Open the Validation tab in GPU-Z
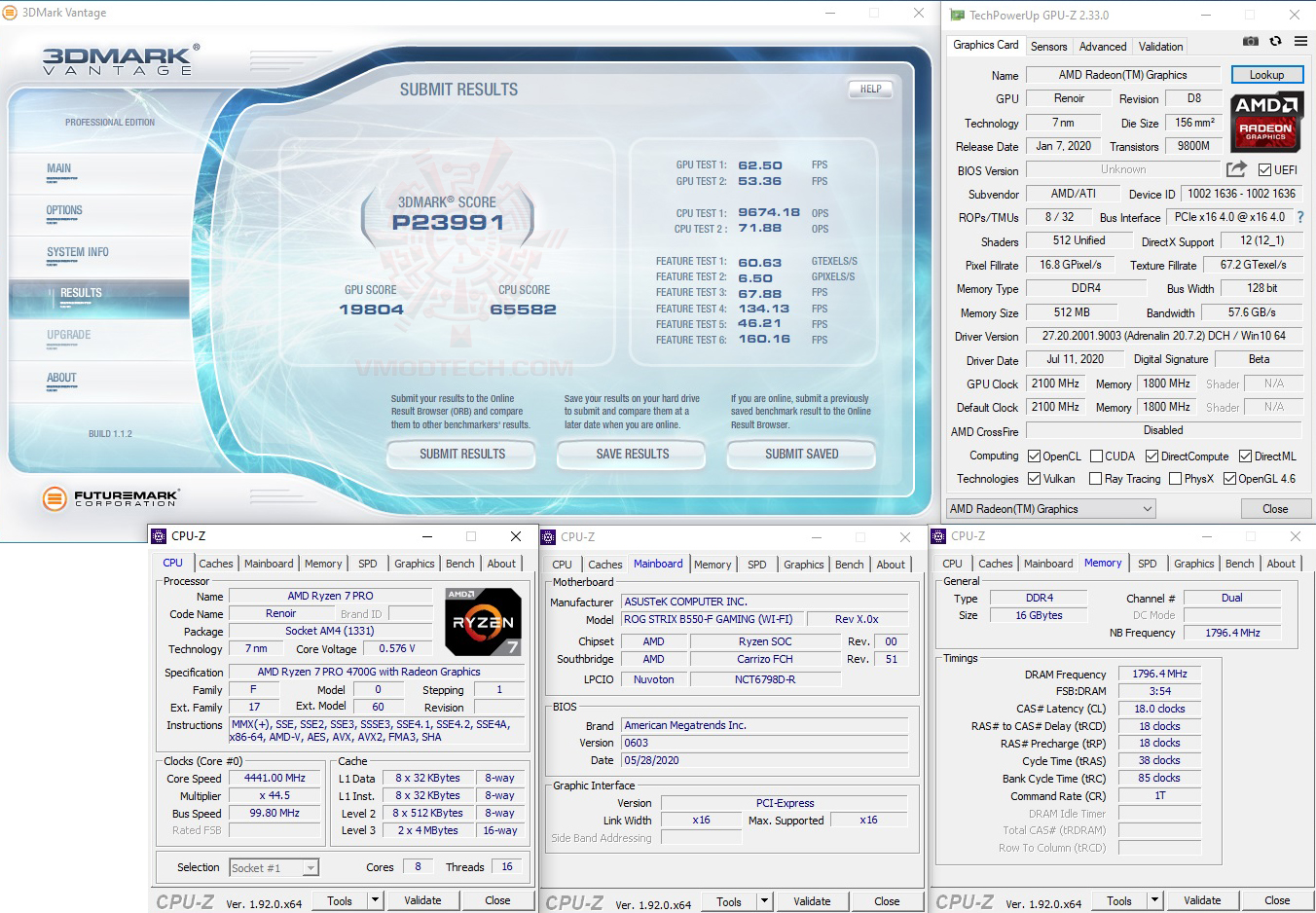The width and height of the screenshot is (1316, 913). pos(1160,47)
